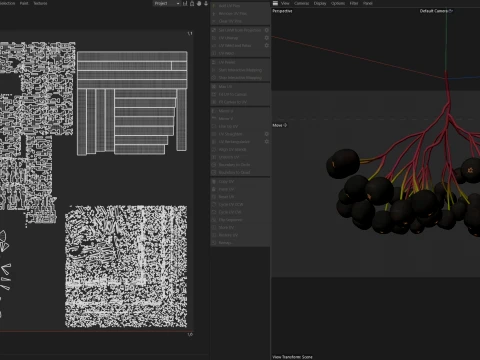Click the Max UV icon
The image size is (480, 360).
pyautogui.click(x=214, y=86)
